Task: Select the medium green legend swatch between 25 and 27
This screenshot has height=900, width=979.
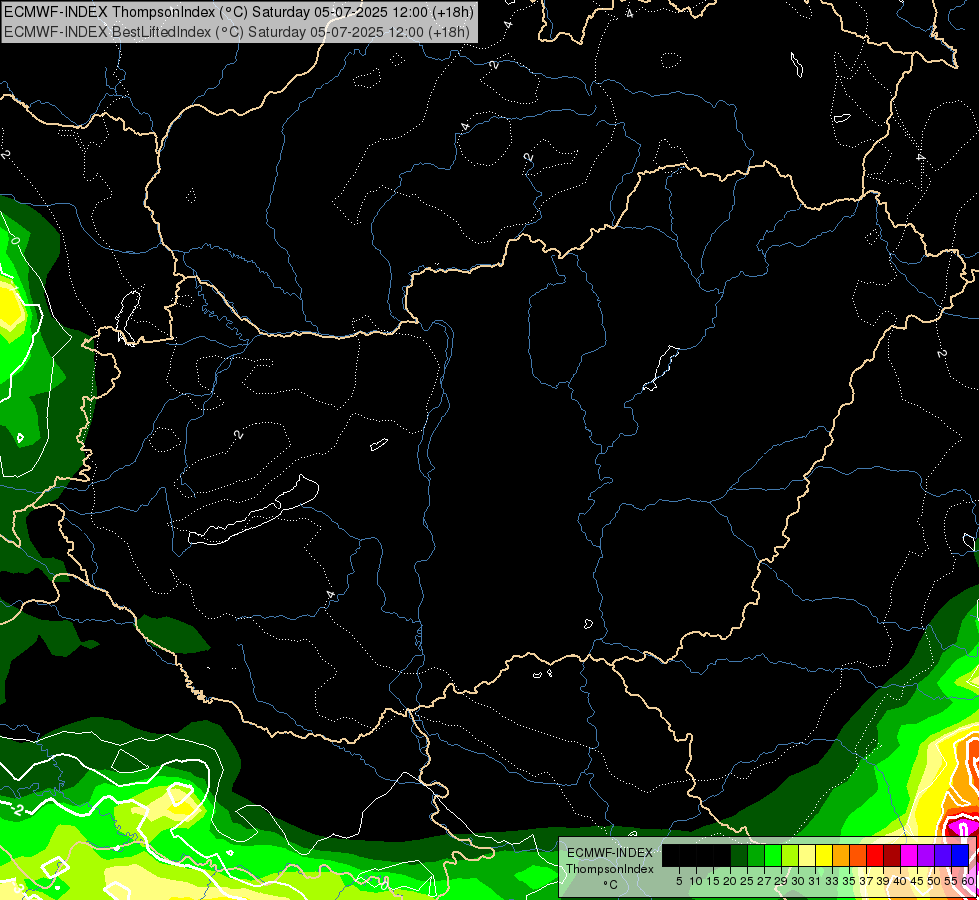Action: (756, 855)
